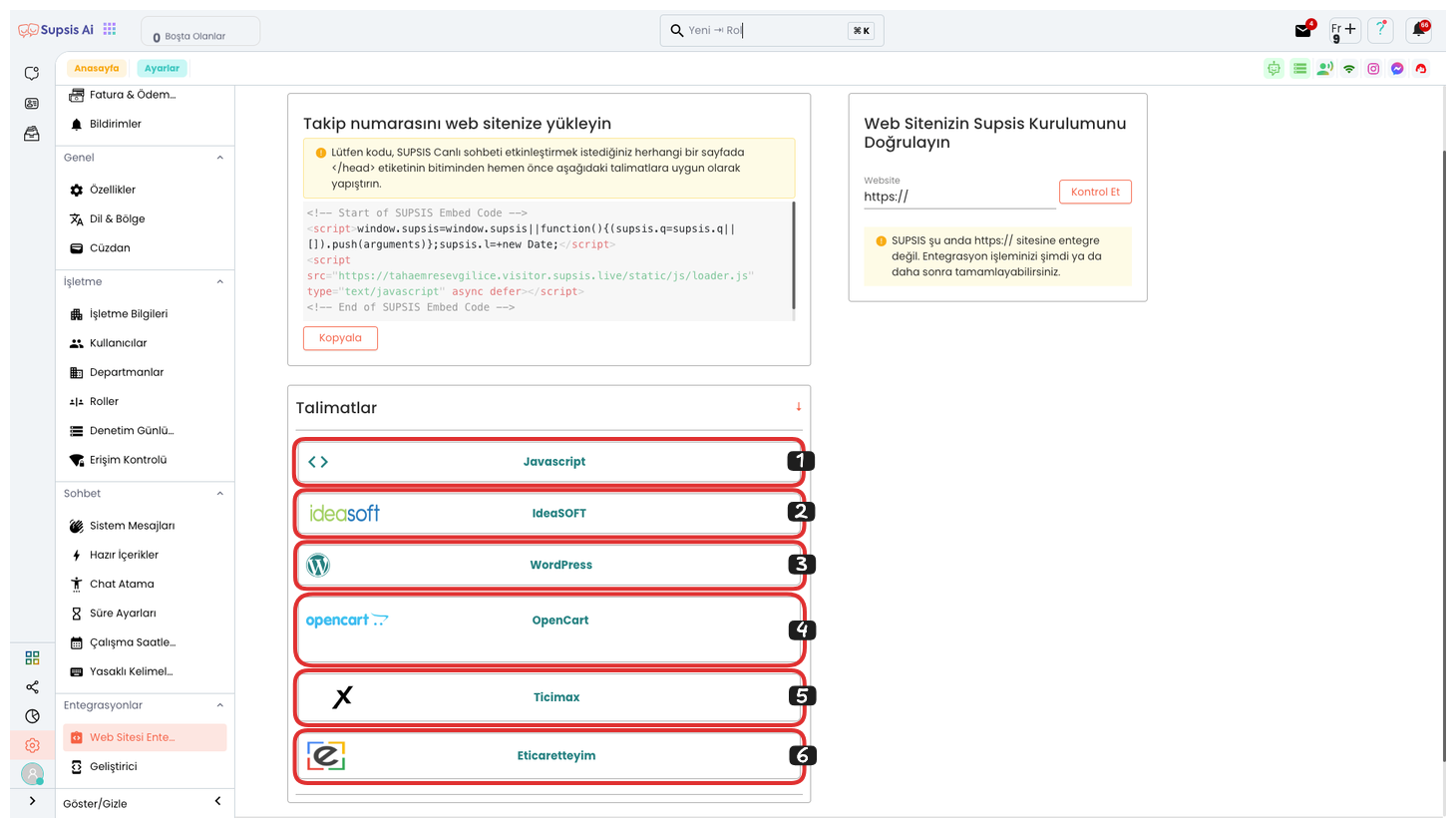Collapse sidebar via Göster/Gizle chevron

click(218, 801)
